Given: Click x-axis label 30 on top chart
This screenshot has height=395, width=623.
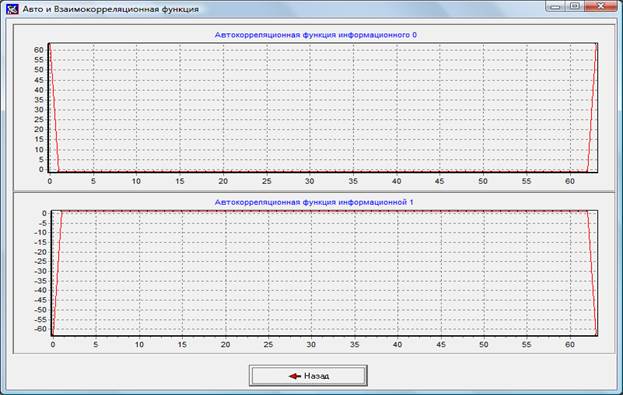Looking at the screenshot, I should [310, 181].
